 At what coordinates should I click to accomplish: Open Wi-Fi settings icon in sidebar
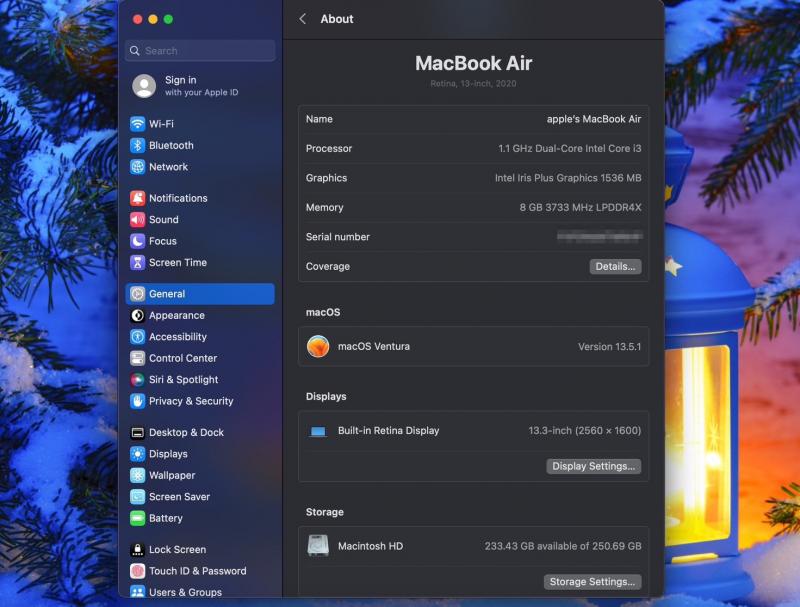[x=137, y=124]
